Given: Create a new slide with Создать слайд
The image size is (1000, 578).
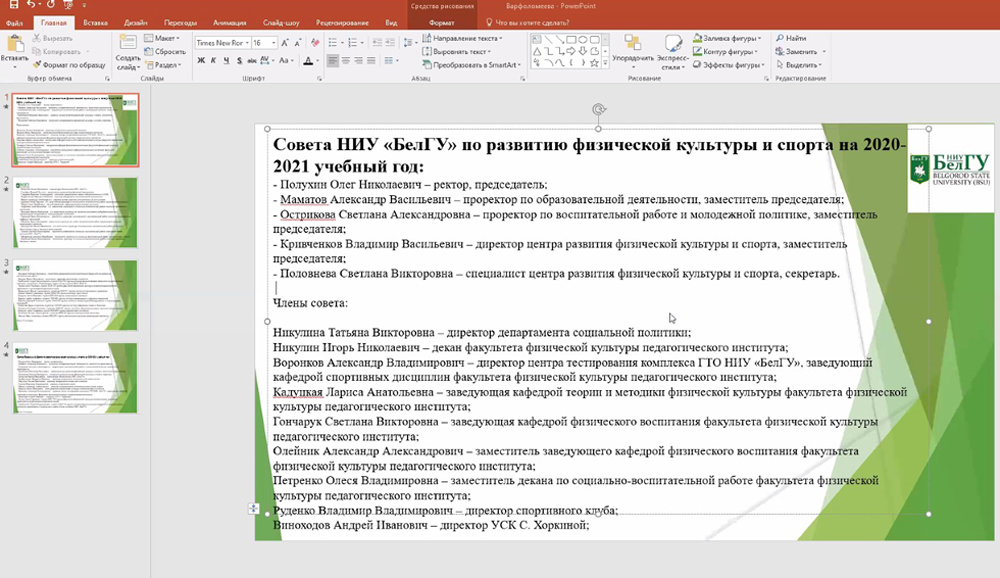Looking at the screenshot, I should point(128,50).
